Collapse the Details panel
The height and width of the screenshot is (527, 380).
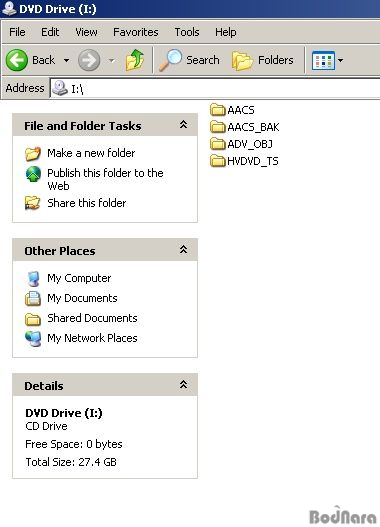(183, 384)
